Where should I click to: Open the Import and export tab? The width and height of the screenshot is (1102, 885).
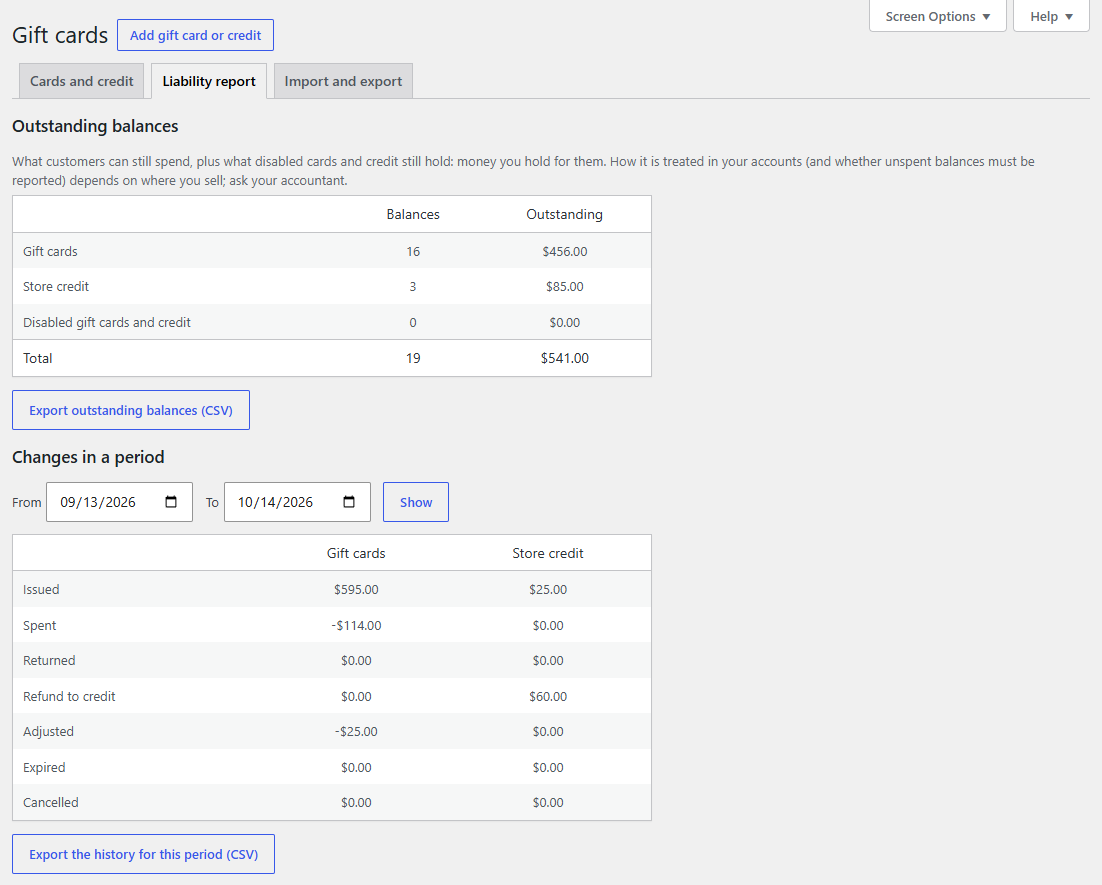pyautogui.click(x=343, y=81)
